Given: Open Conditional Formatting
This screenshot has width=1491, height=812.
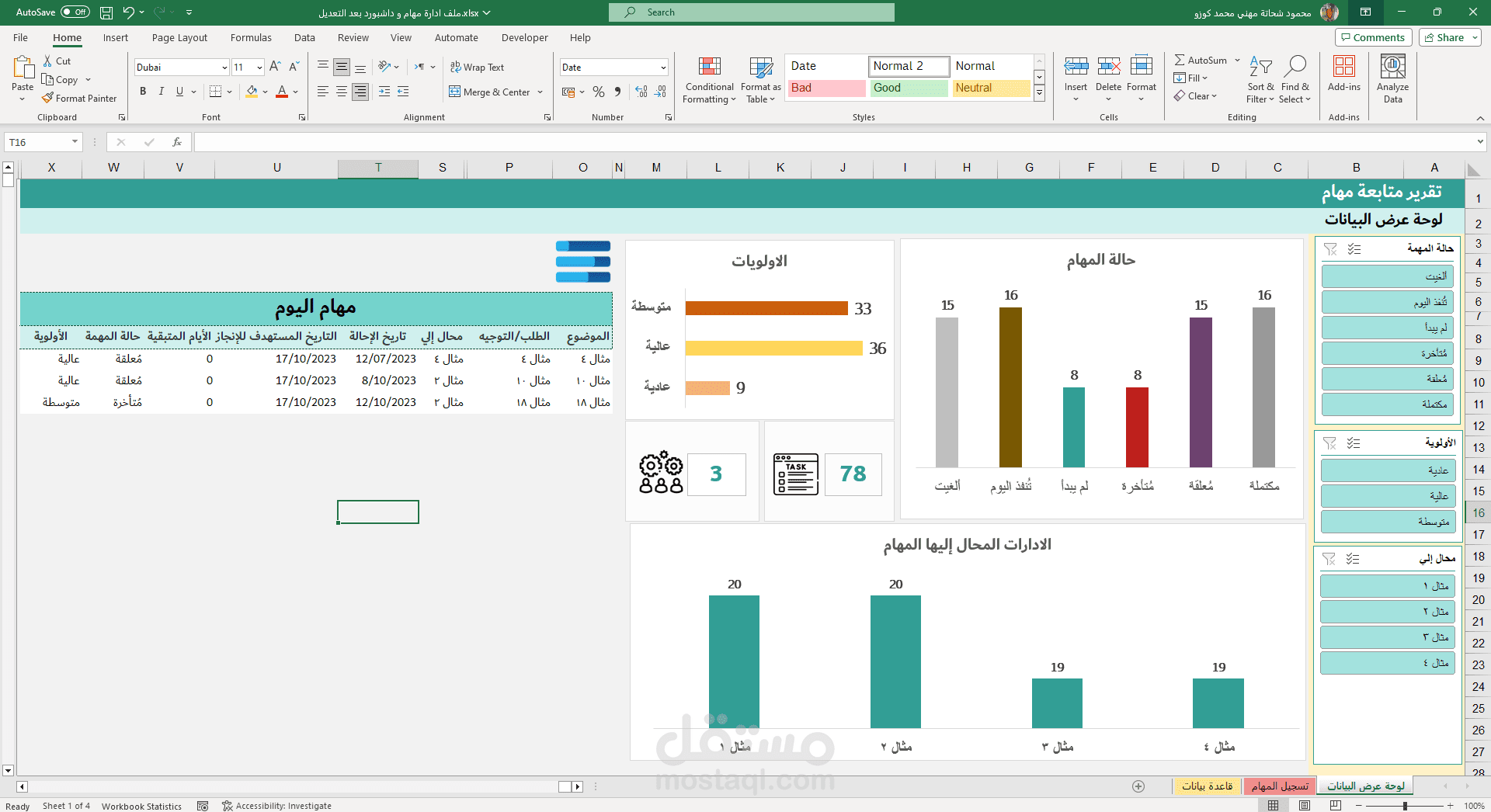Looking at the screenshot, I should [709, 80].
